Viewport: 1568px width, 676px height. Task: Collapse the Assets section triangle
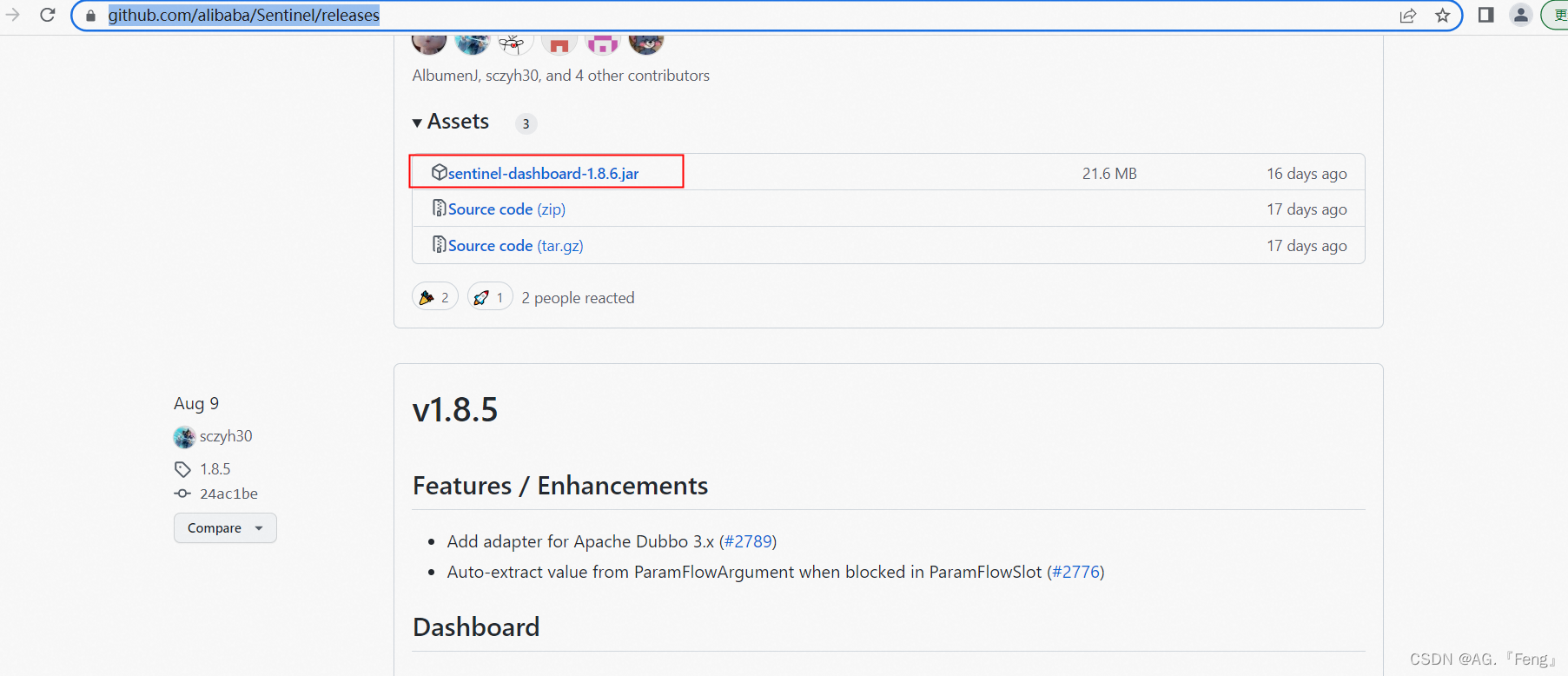418,123
